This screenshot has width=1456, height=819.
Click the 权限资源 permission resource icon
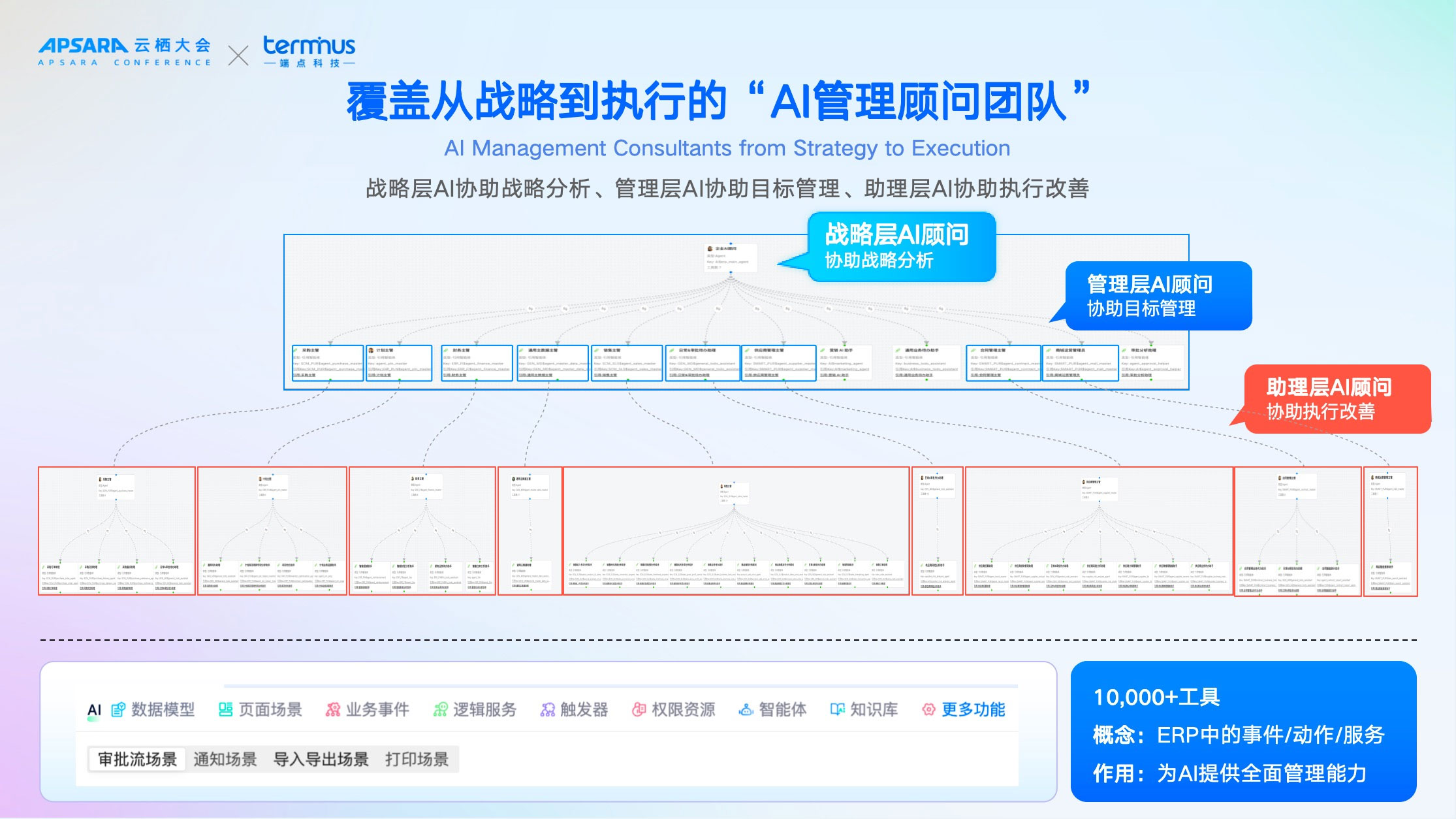coord(639,710)
